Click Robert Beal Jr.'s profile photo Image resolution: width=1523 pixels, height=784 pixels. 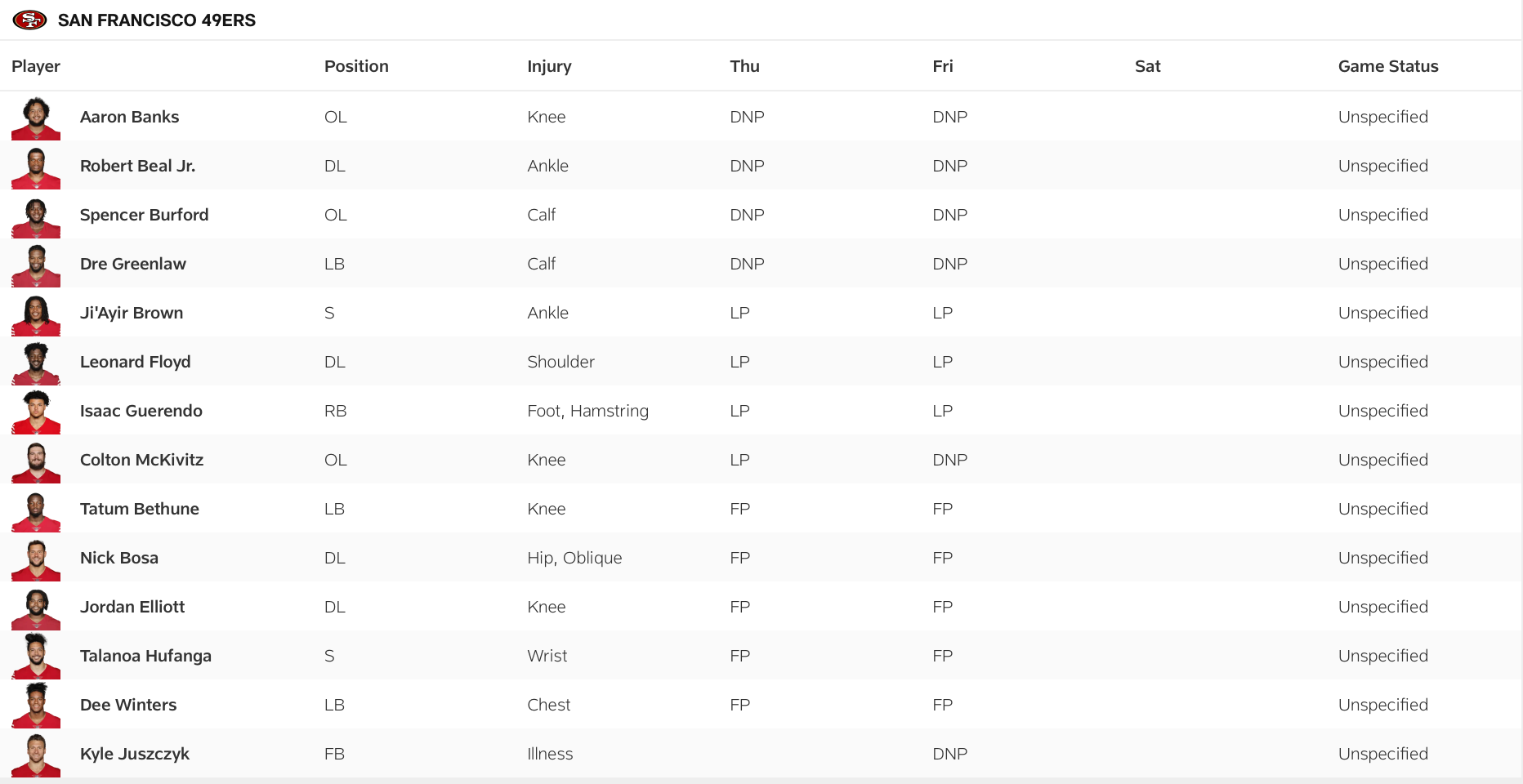pos(35,165)
